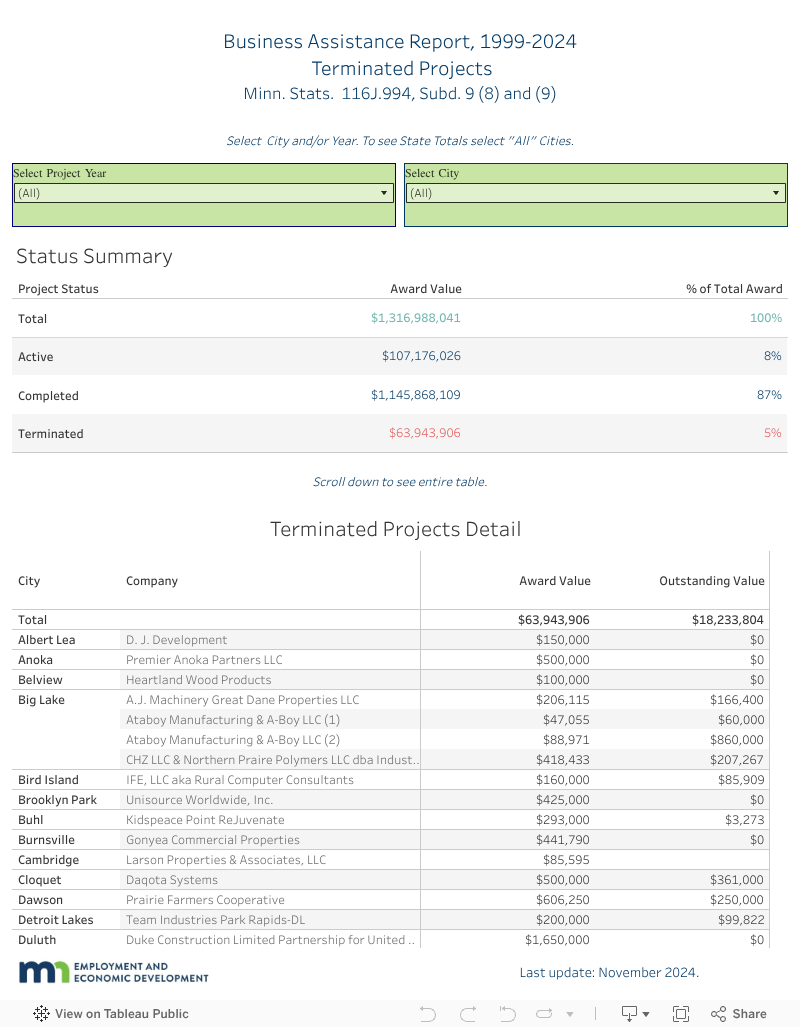Screen dimensions: 800x1027
Task: Click the Outstanding Value column header
Action: tap(711, 580)
